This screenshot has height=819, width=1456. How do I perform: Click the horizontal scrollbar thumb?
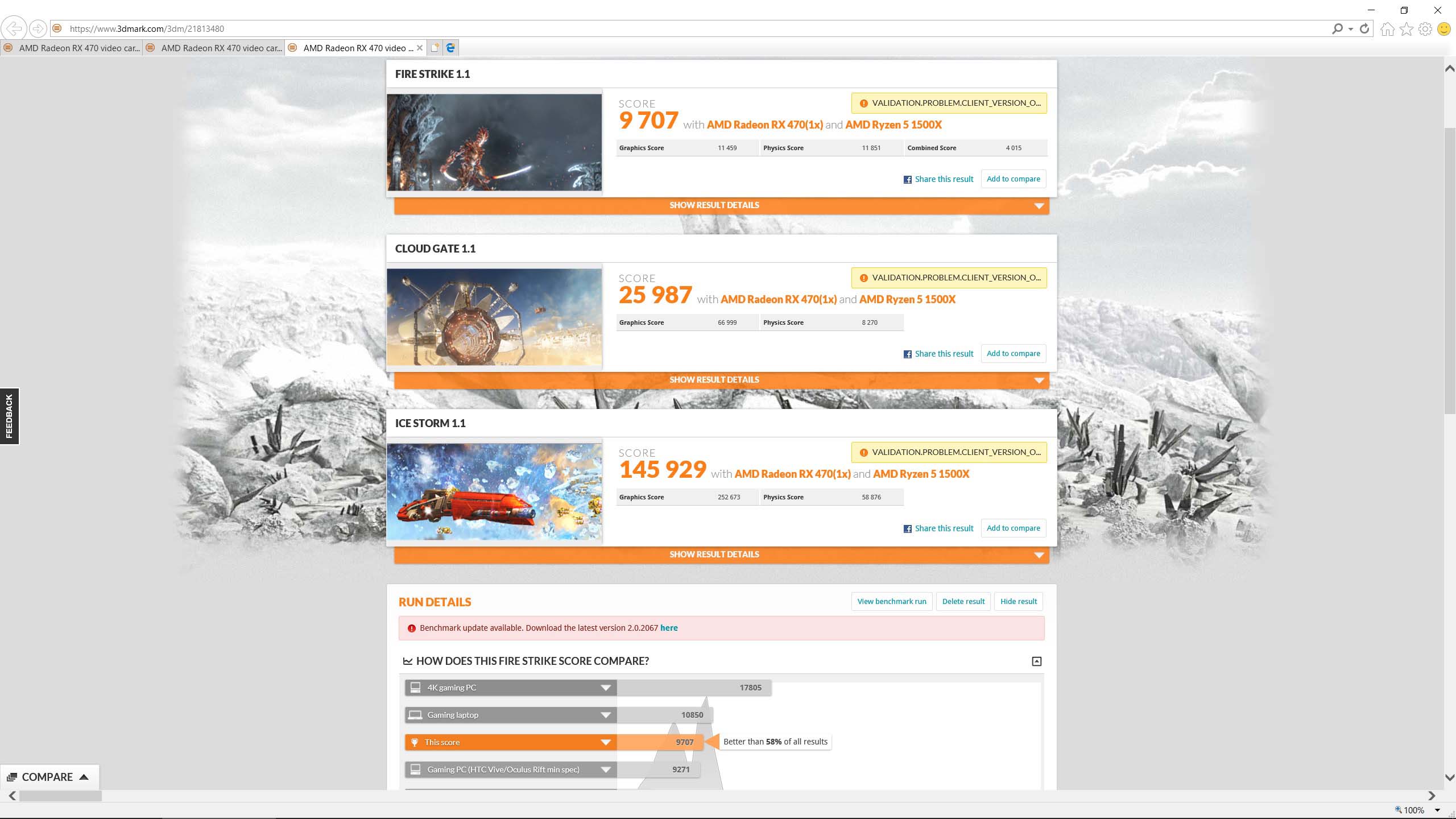point(60,796)
